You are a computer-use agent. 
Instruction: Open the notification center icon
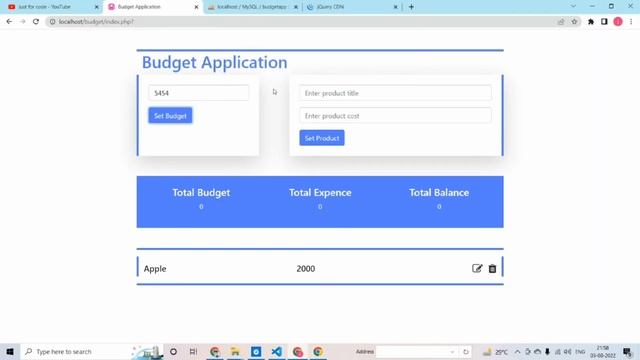point(627,351)
